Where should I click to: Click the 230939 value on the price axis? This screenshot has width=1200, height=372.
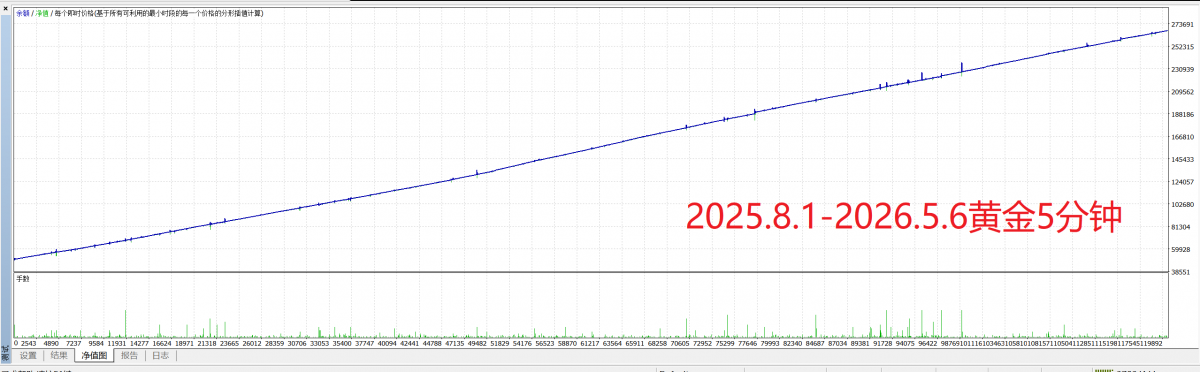(1184, 70)
